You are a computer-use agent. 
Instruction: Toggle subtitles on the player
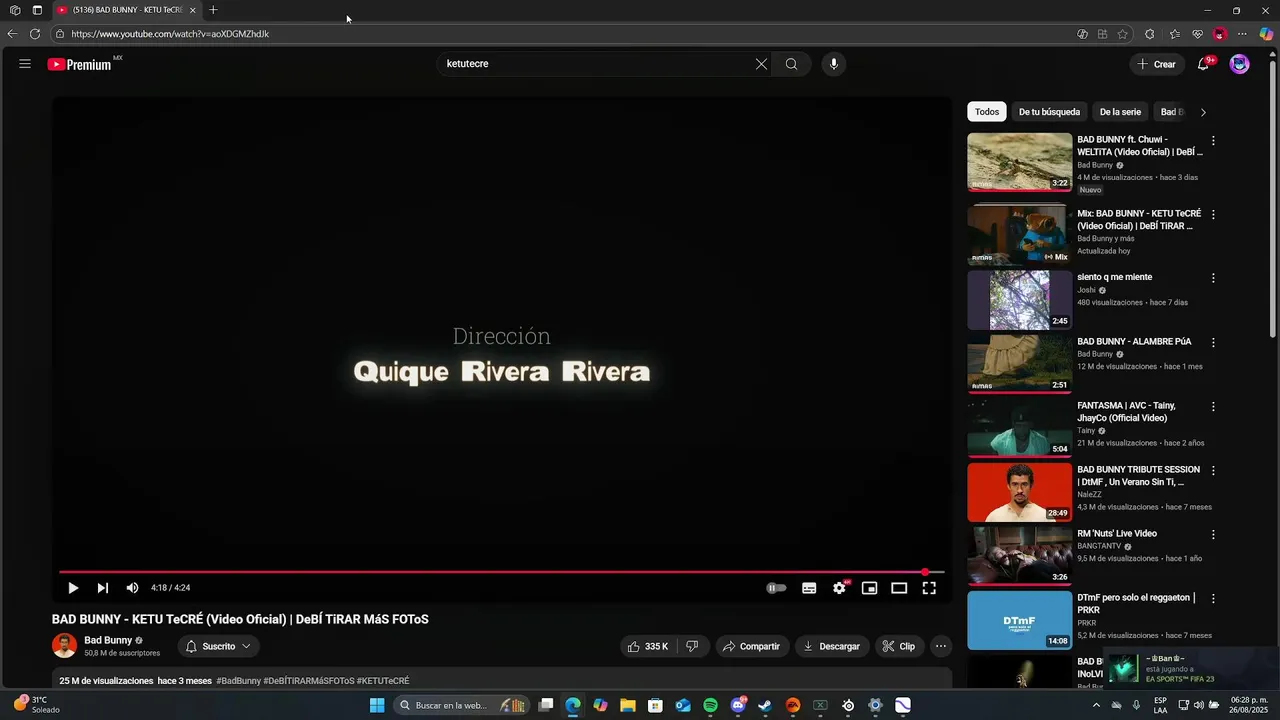pos(809,588)
